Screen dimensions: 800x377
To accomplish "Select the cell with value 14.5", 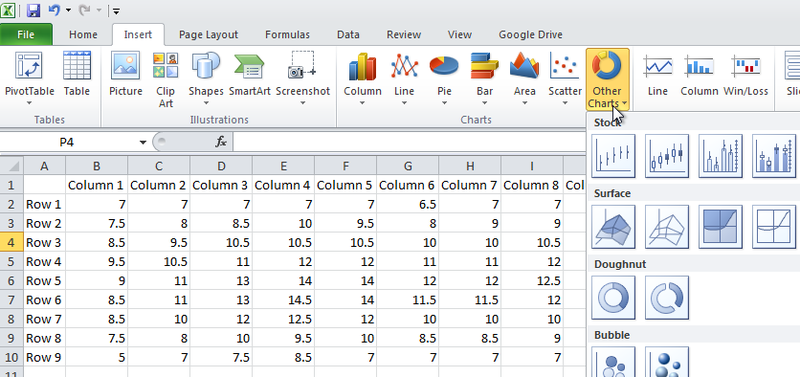I will 283,300.
